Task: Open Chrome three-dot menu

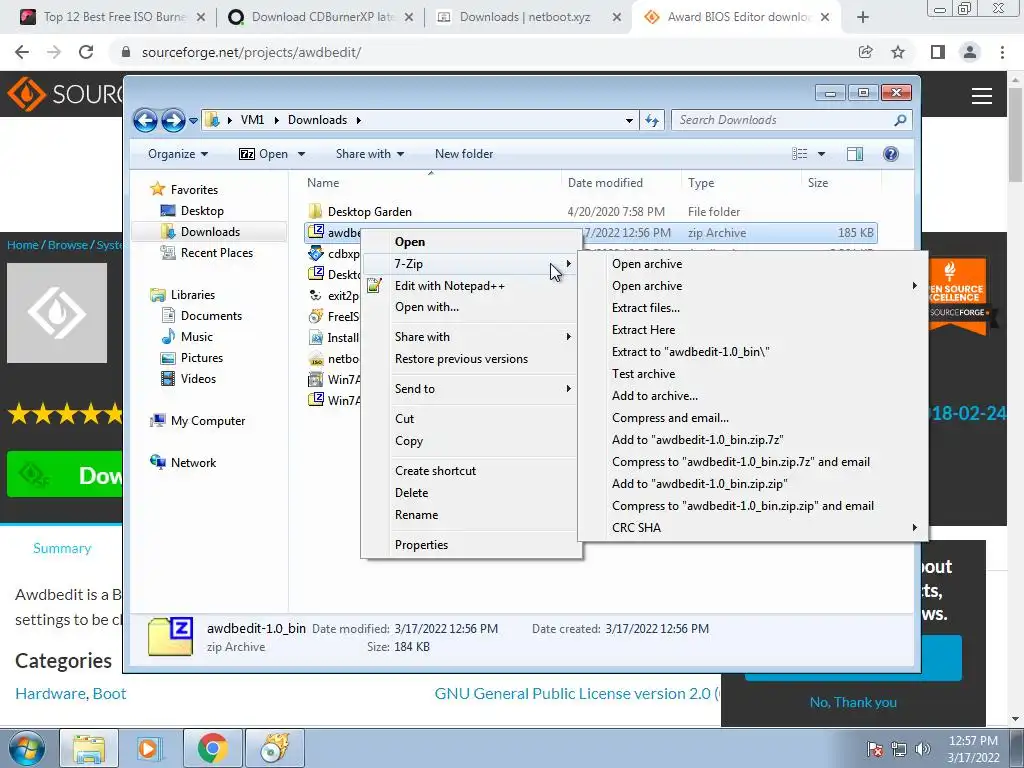Action: coord(1002,52)
